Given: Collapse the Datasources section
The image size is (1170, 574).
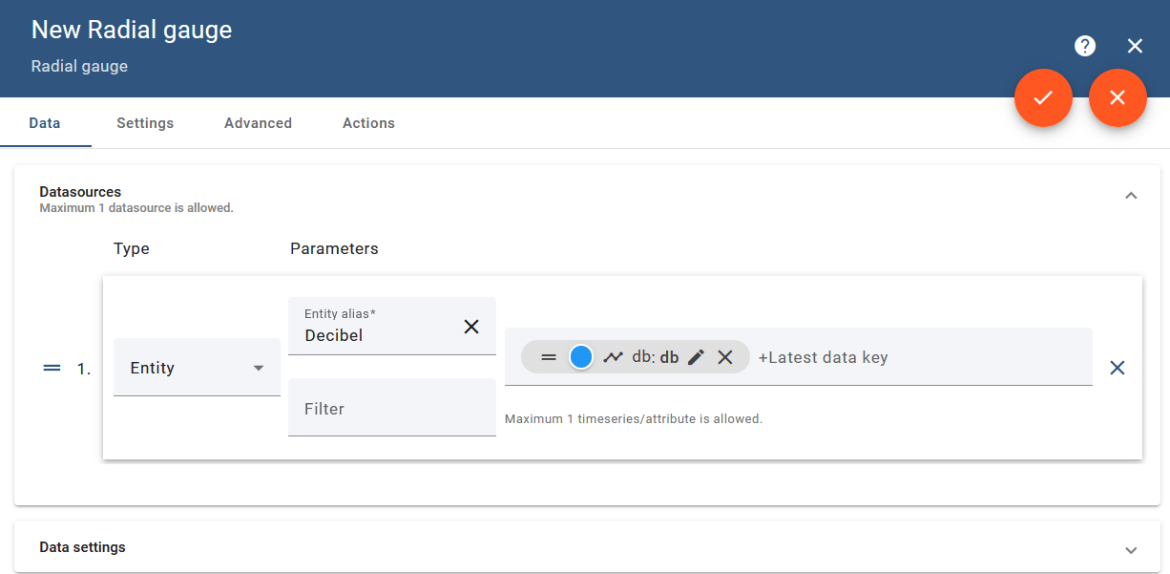Looking at the screenshot, I should 1131,196.
